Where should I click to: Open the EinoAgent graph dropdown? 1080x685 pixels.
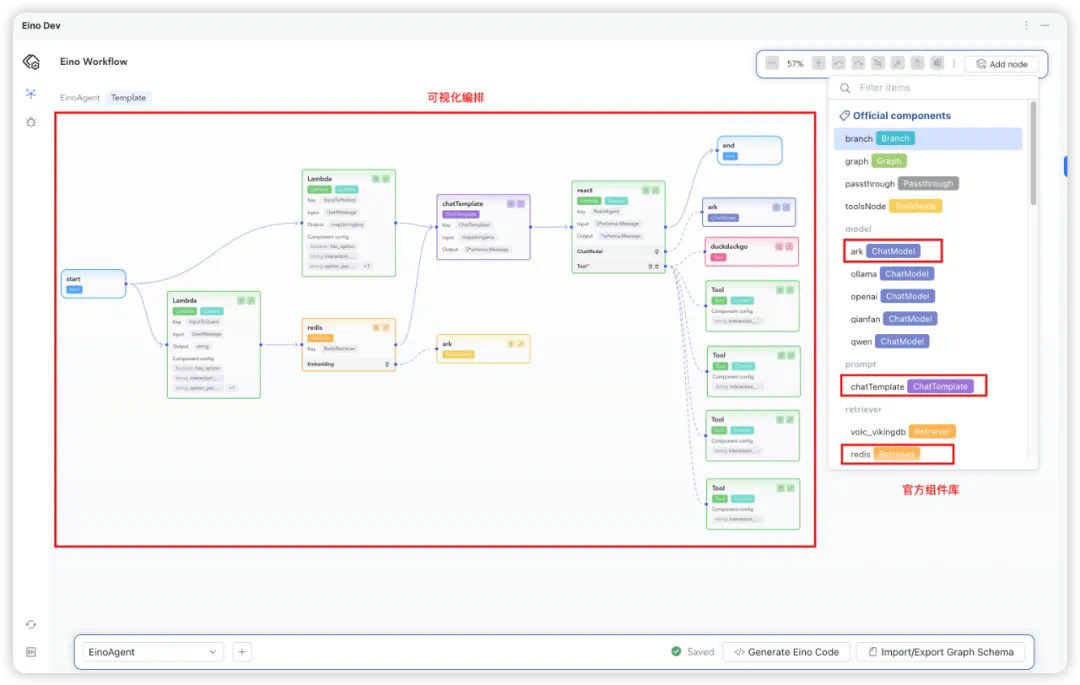click(x=153, y=652)
